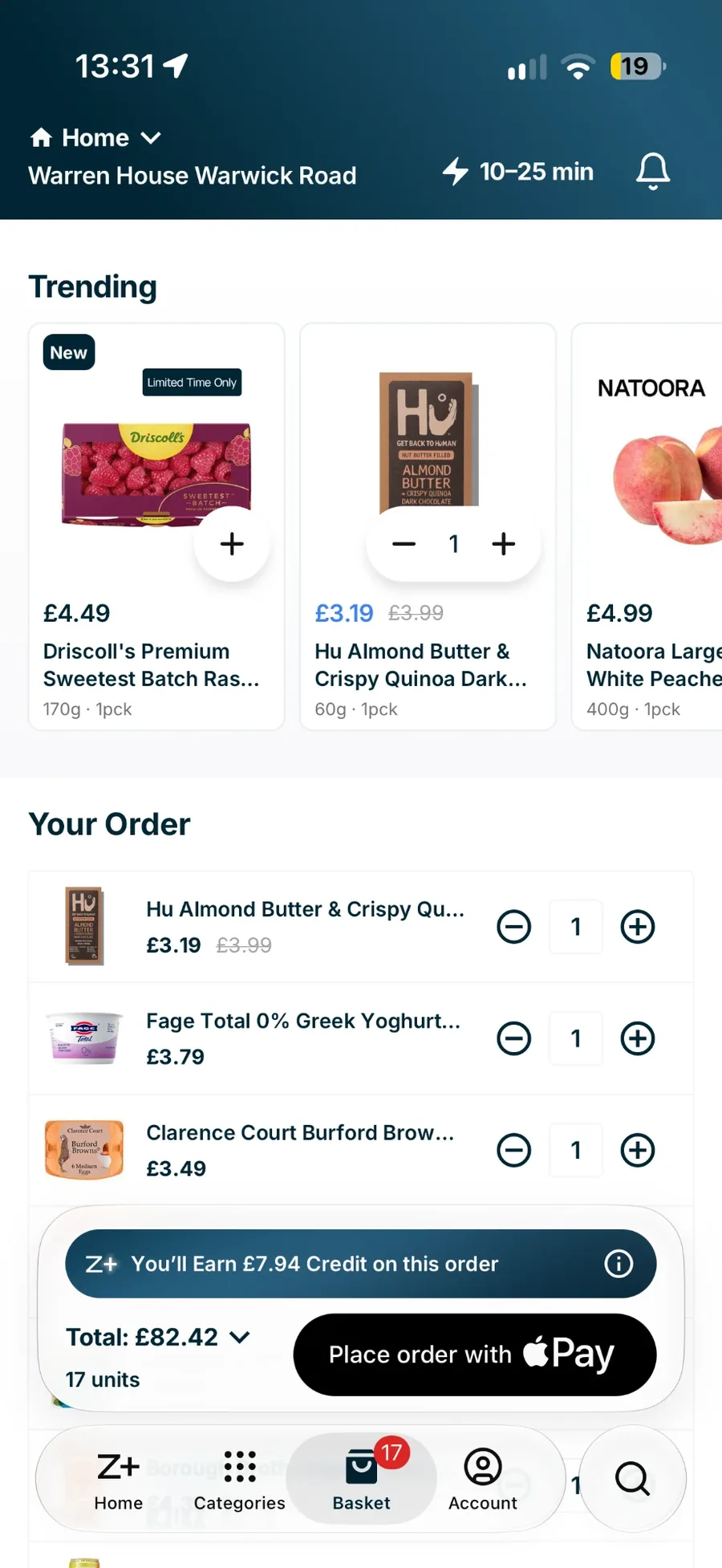Open the Account tab
The image size is (722, 1568).
tap(483, 1480)
